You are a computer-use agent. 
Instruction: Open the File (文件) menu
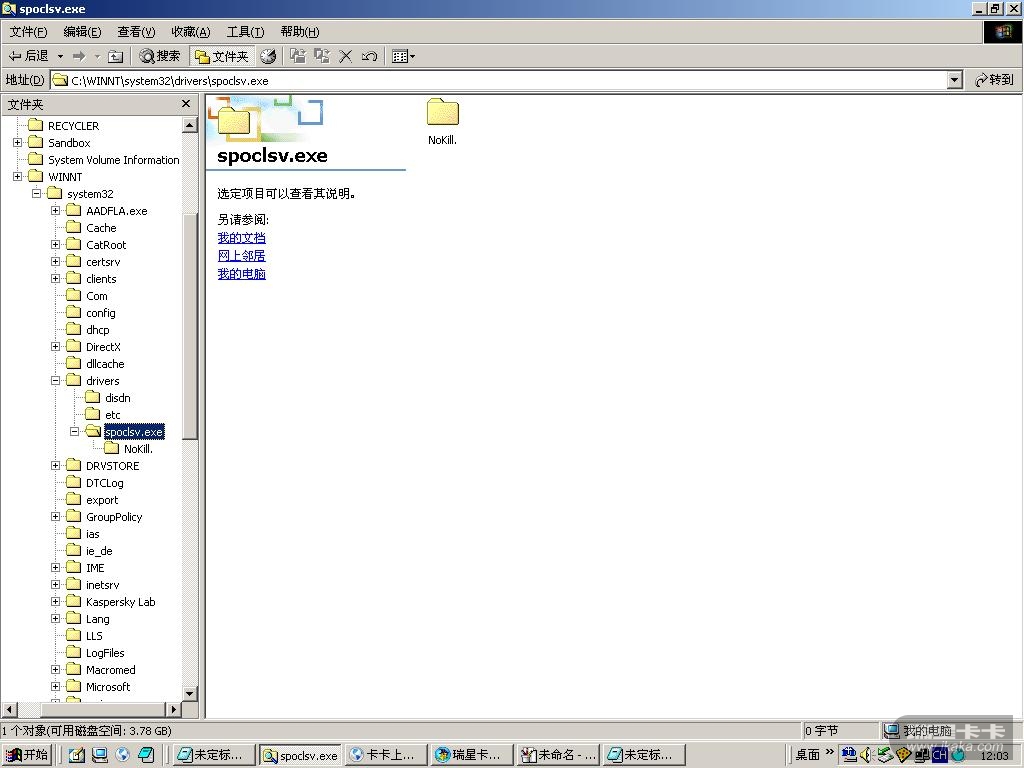28,32
